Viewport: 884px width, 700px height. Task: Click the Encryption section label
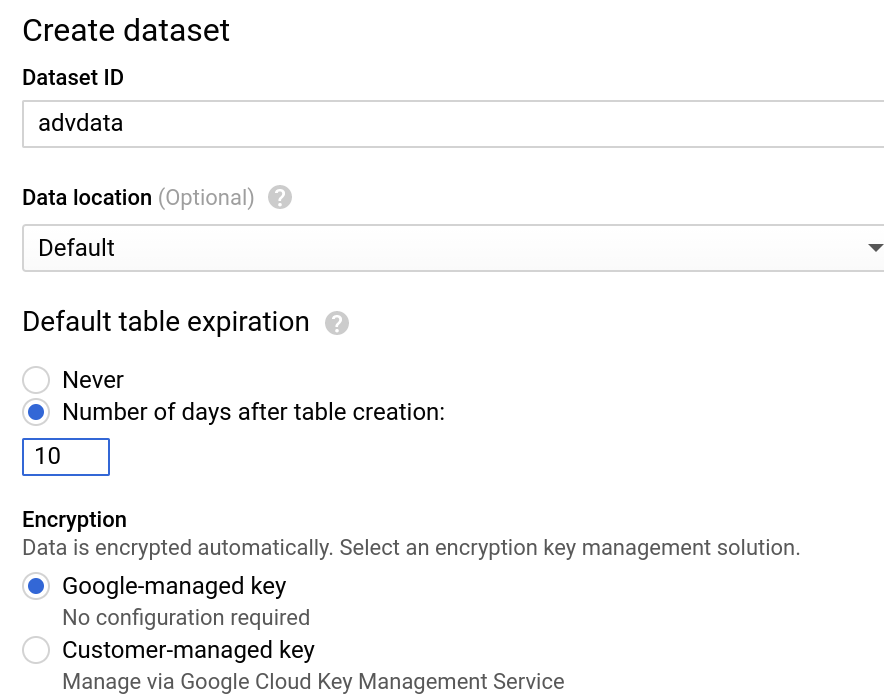tap(74, 519)
